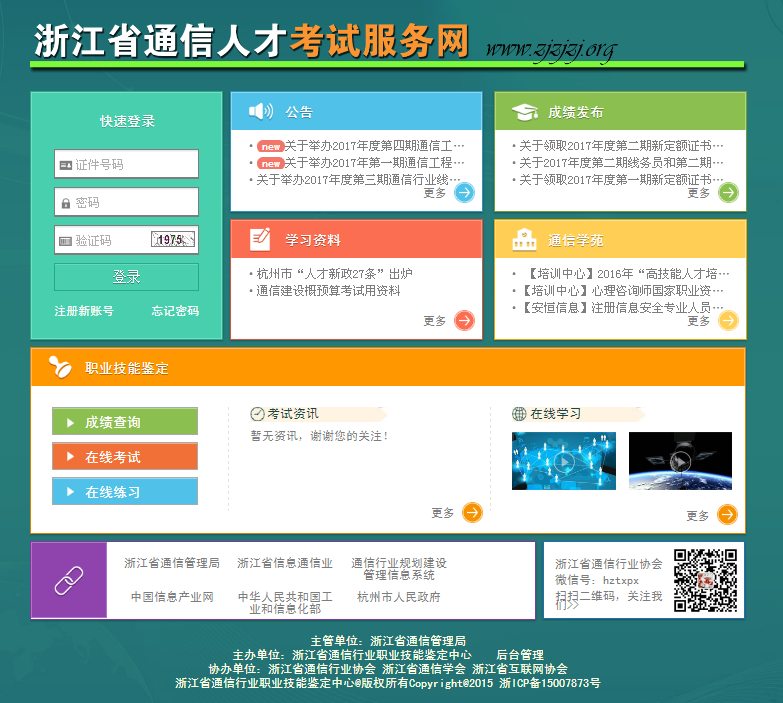Click the yellow arrow icon in 通信学苑 panel
The width and height of the screenshot is (783, 703).
click(x=728, y=320)
